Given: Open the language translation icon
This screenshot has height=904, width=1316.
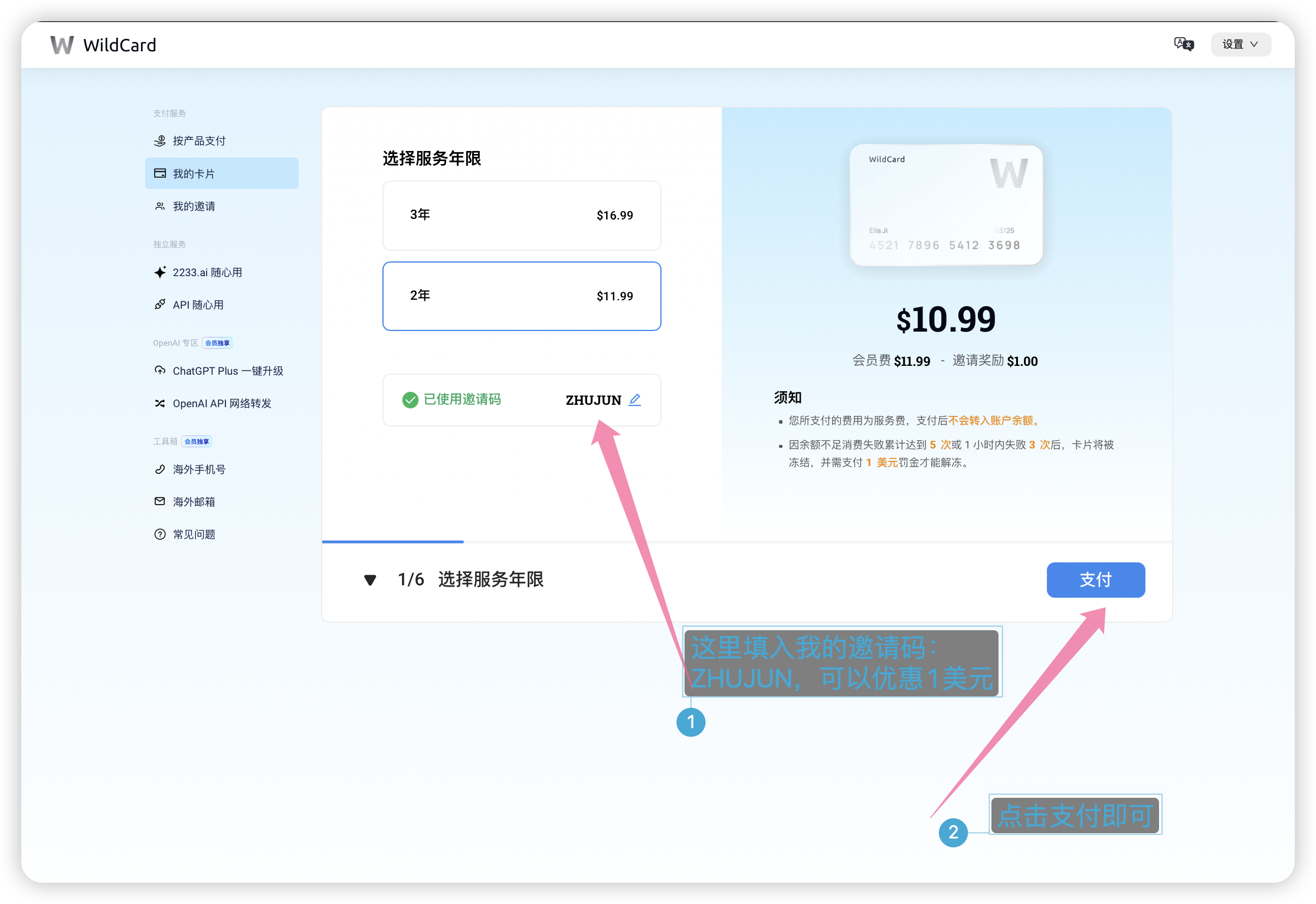Looking at the screenshot, I should click(1184, 44).
